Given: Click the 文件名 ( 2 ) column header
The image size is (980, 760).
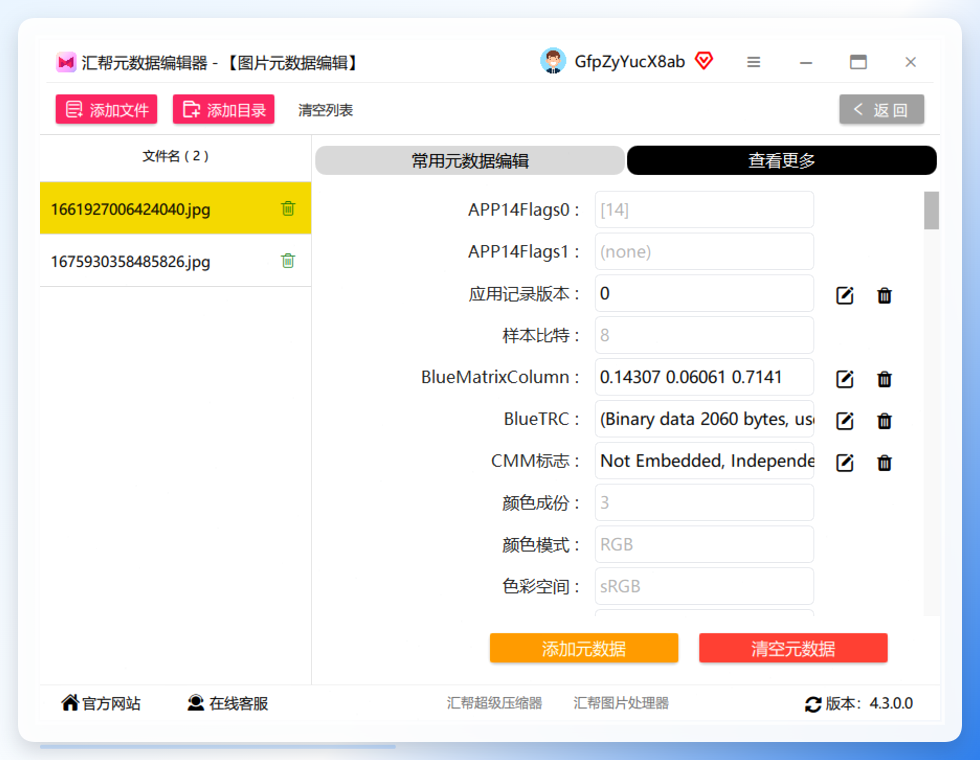Looking at the screenshot, I should click(176, 156).
